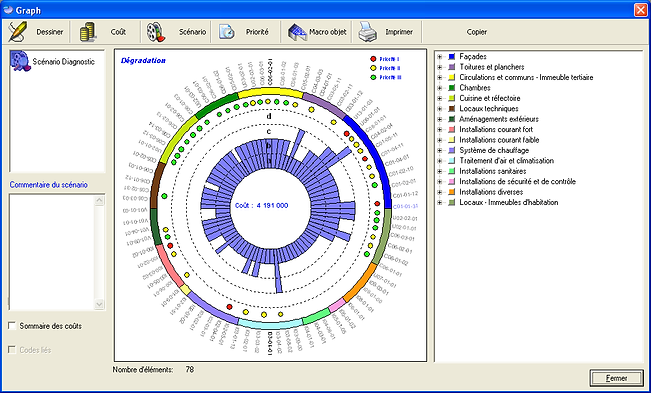Click the Scénario film reel icon
This screenshot has width=651, height=393.
[x=156, y=32]
